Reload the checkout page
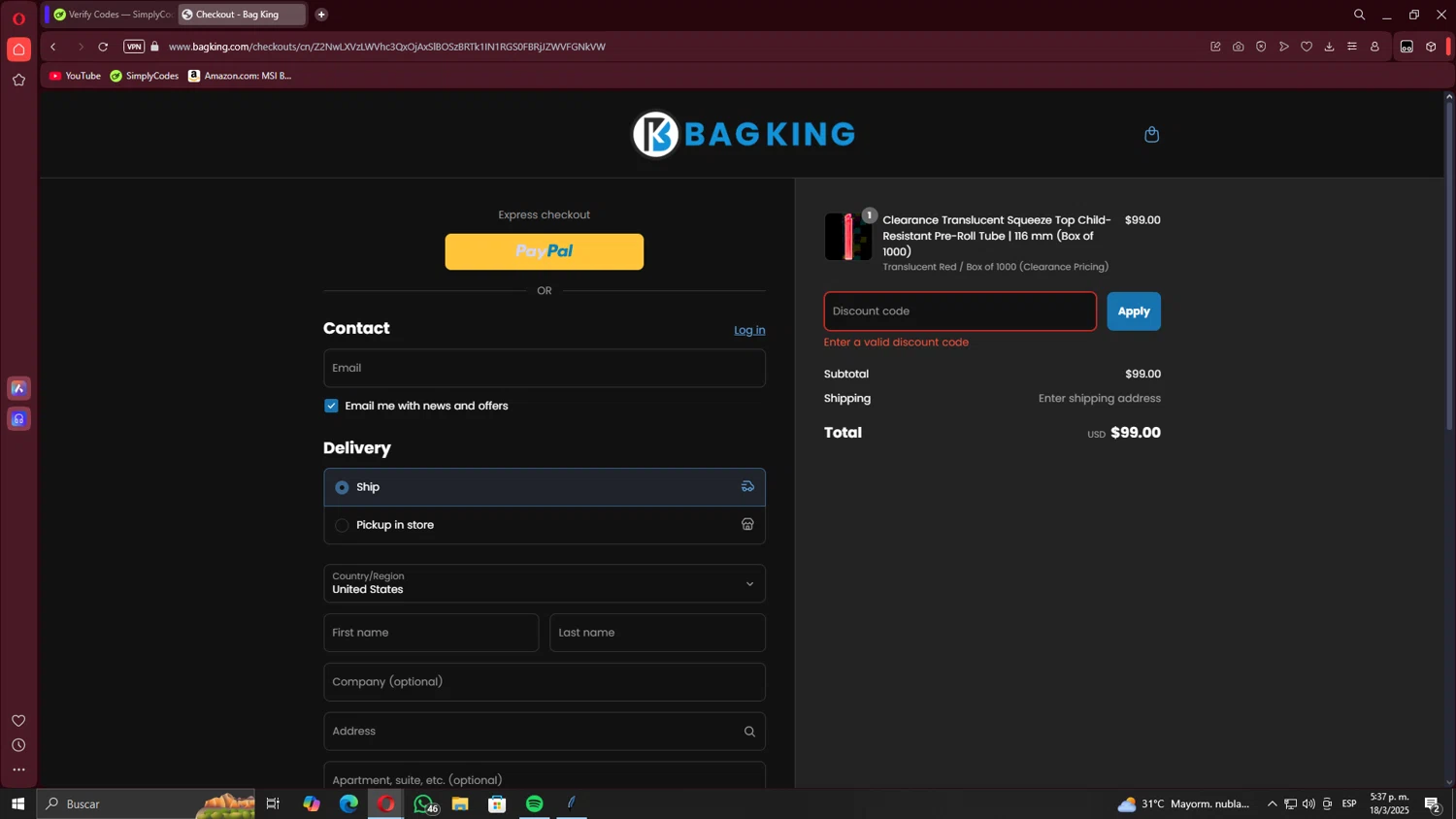1456x819 pixels. click(103, 47)
